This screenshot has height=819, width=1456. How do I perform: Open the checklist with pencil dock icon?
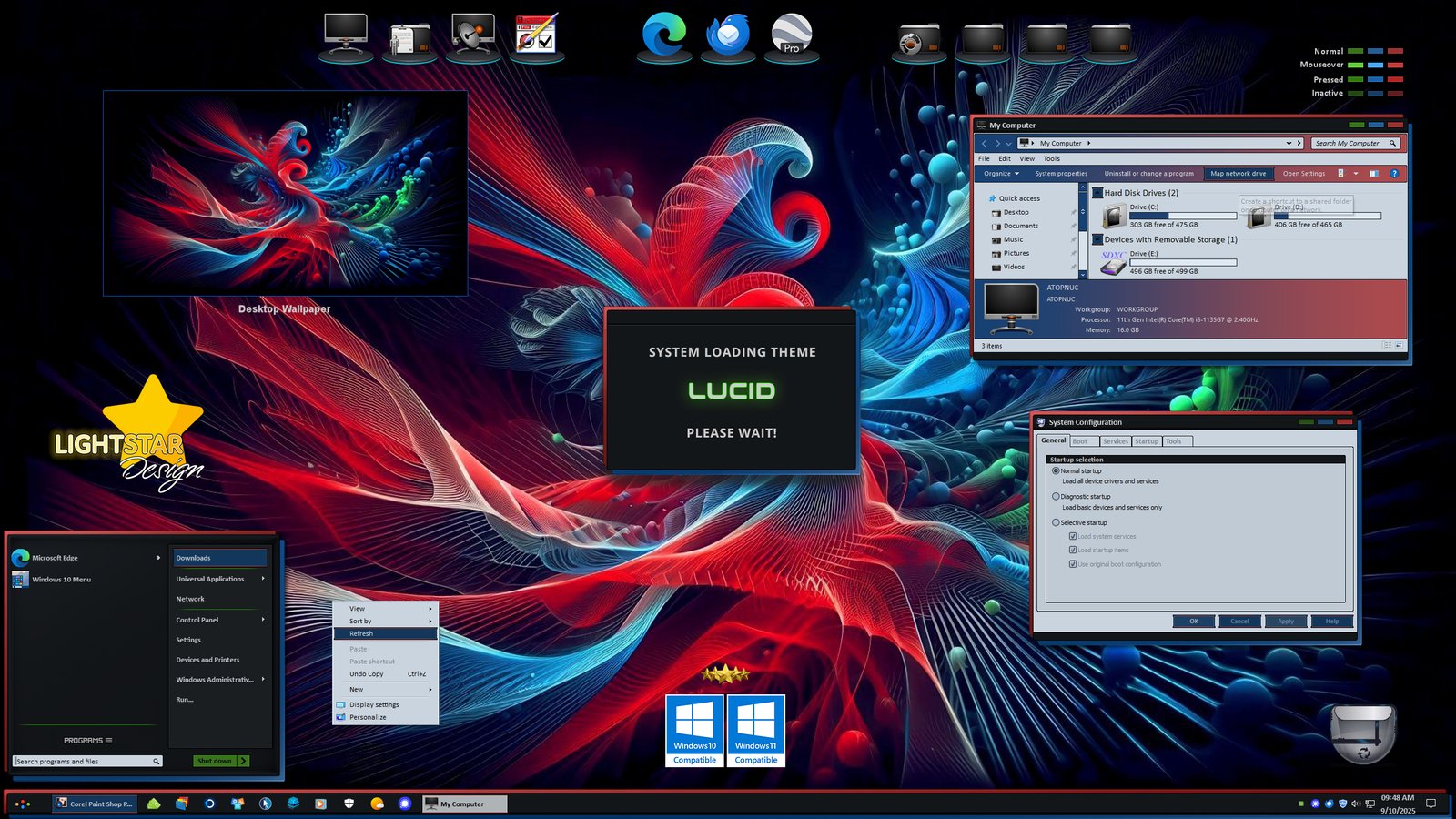pyautogui.click(x=536, y=35)
